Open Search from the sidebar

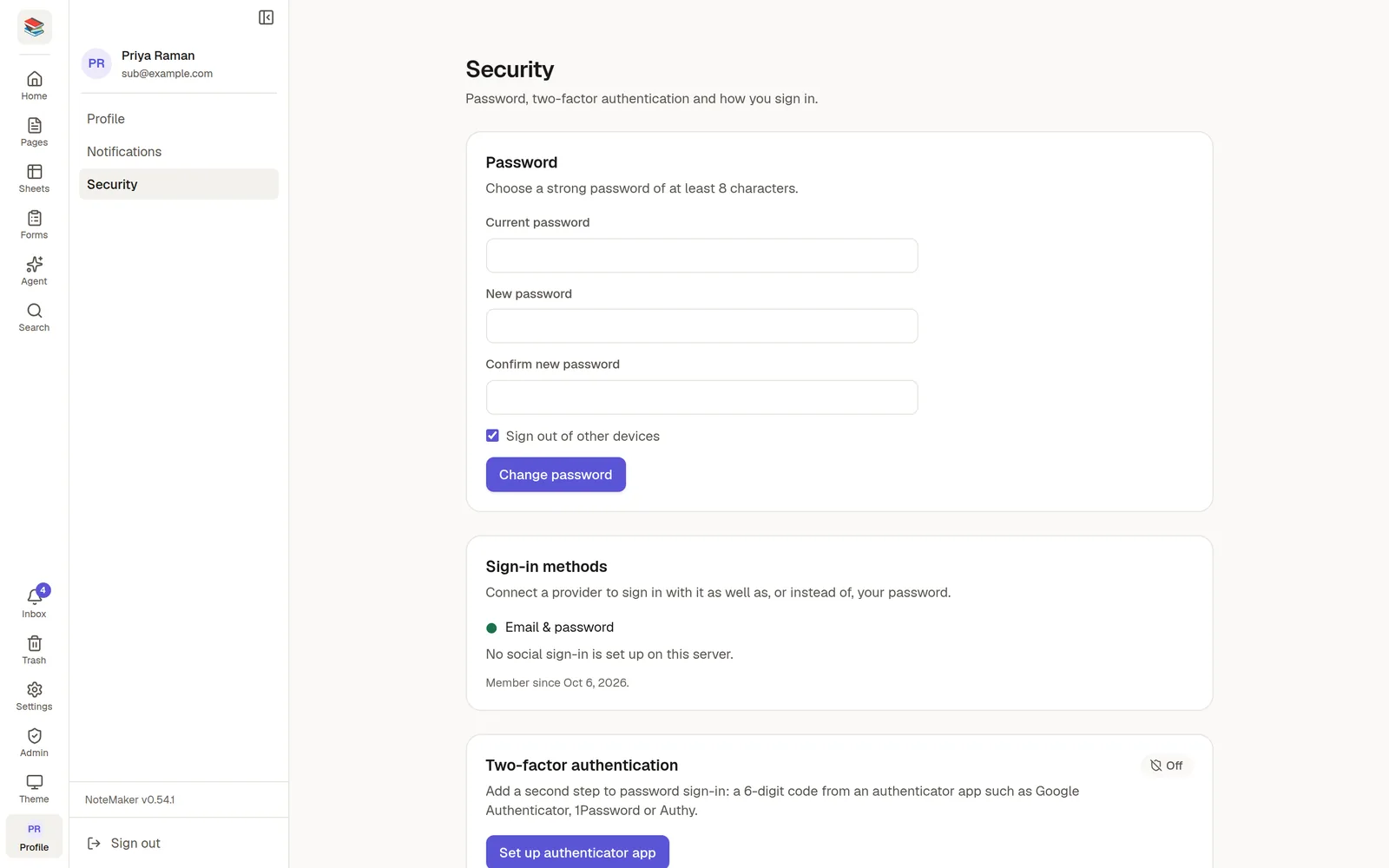[34, 317]
